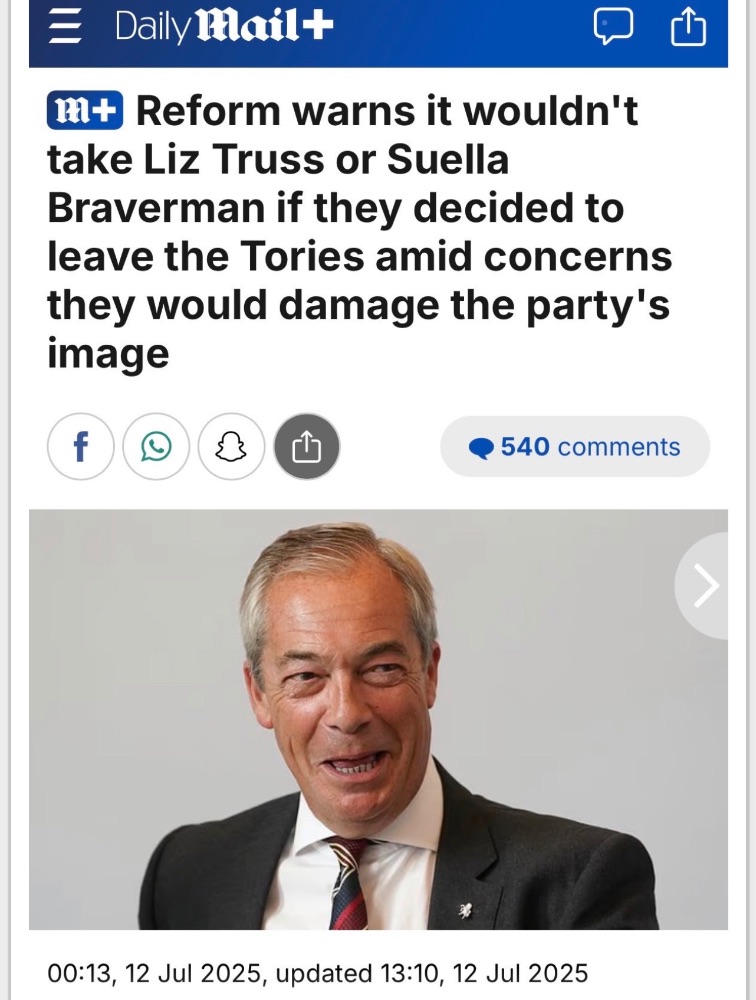
Task: Tap the Daily Mail+ logo
Action: pos(224,27)
